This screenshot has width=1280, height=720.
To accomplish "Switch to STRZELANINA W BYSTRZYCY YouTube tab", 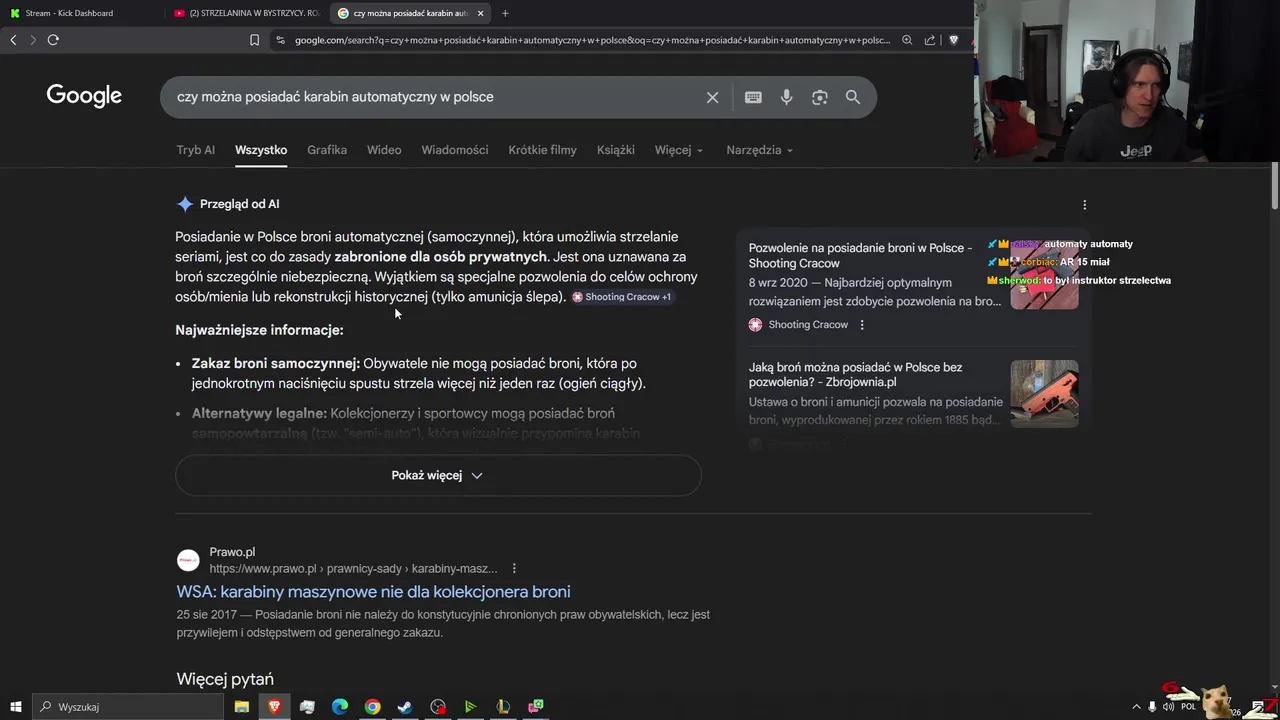I will pos(247,13).
